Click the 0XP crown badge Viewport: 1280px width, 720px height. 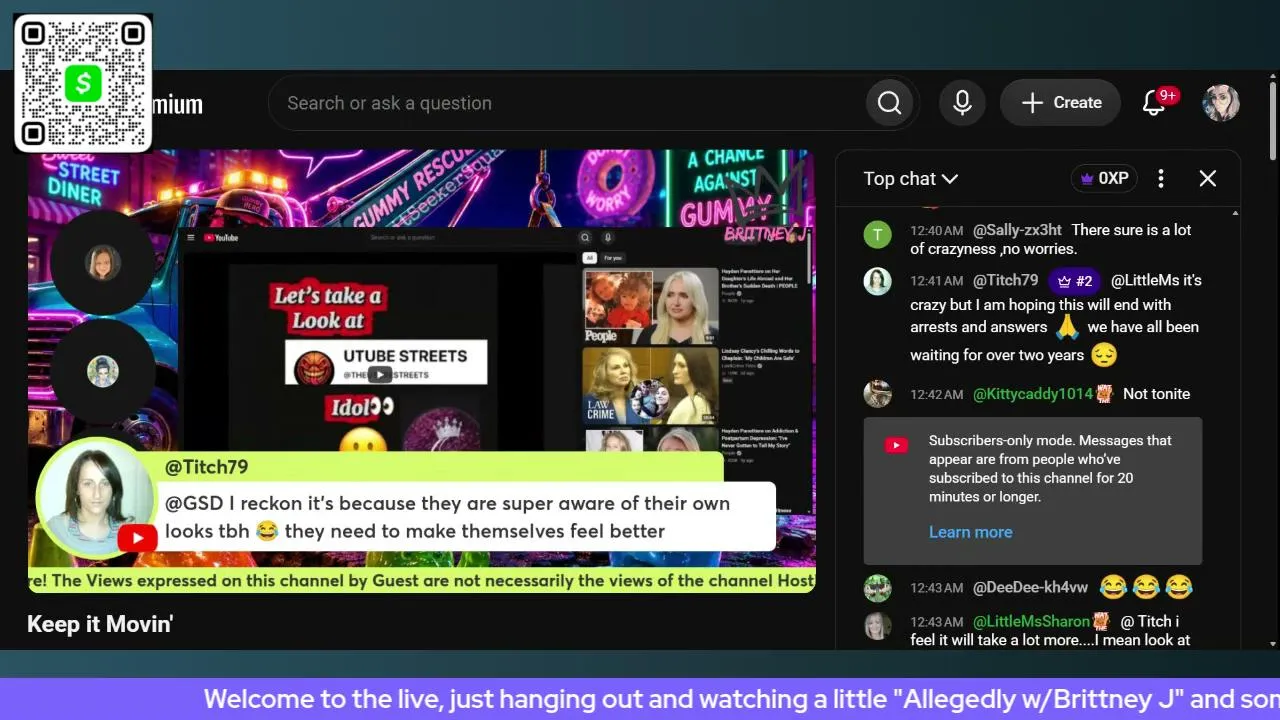(x=1104, y=179)
